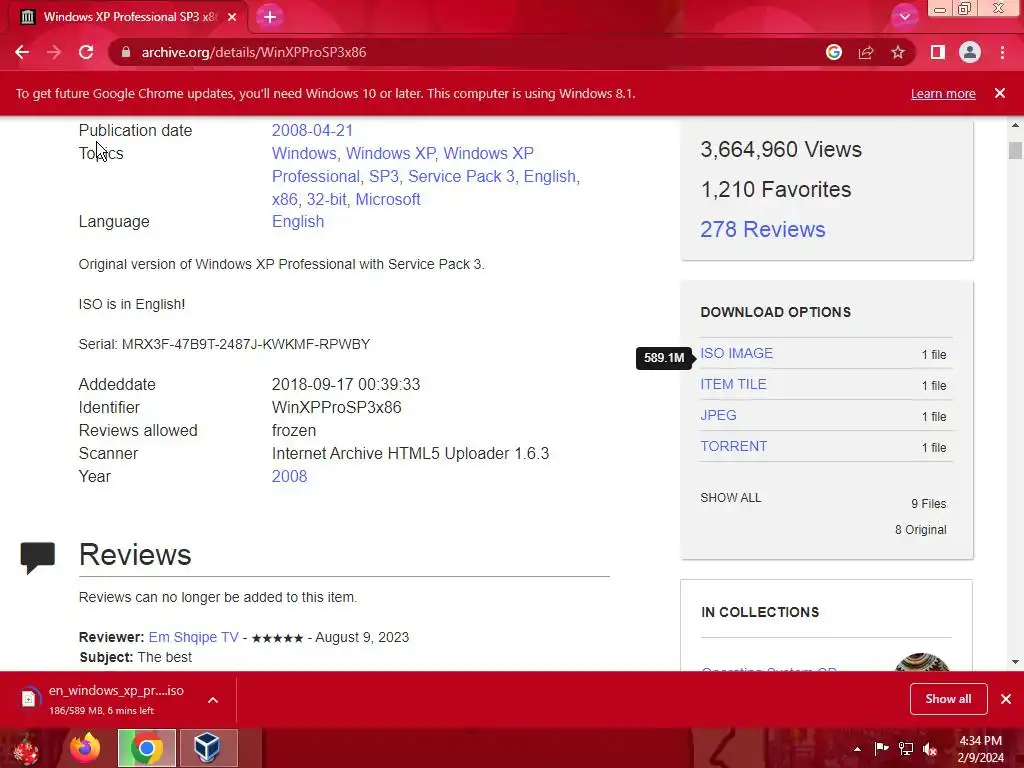The image size is (1024, 768).
Task: Open the 32-bit topic link
Action: (327, 199)
